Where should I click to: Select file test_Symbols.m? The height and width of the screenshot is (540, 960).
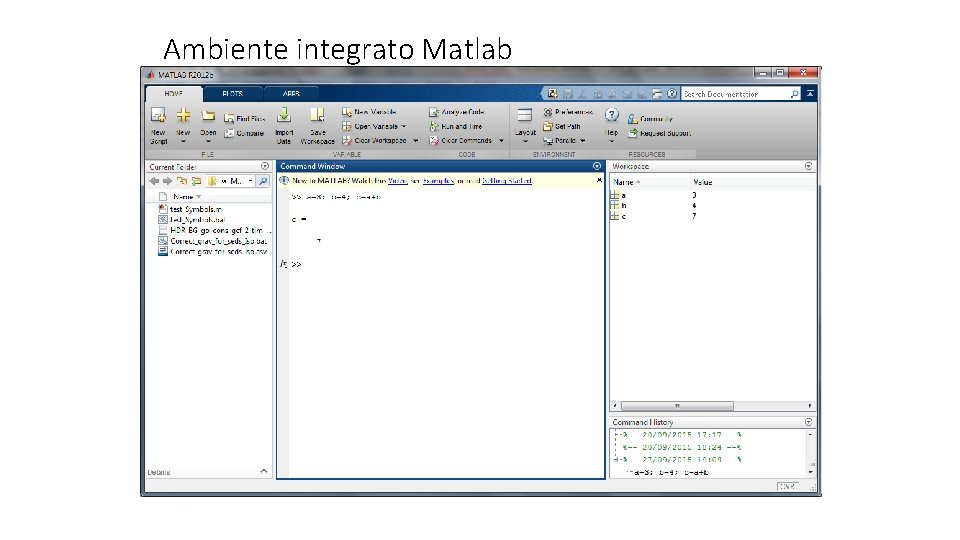click(195, 209)
